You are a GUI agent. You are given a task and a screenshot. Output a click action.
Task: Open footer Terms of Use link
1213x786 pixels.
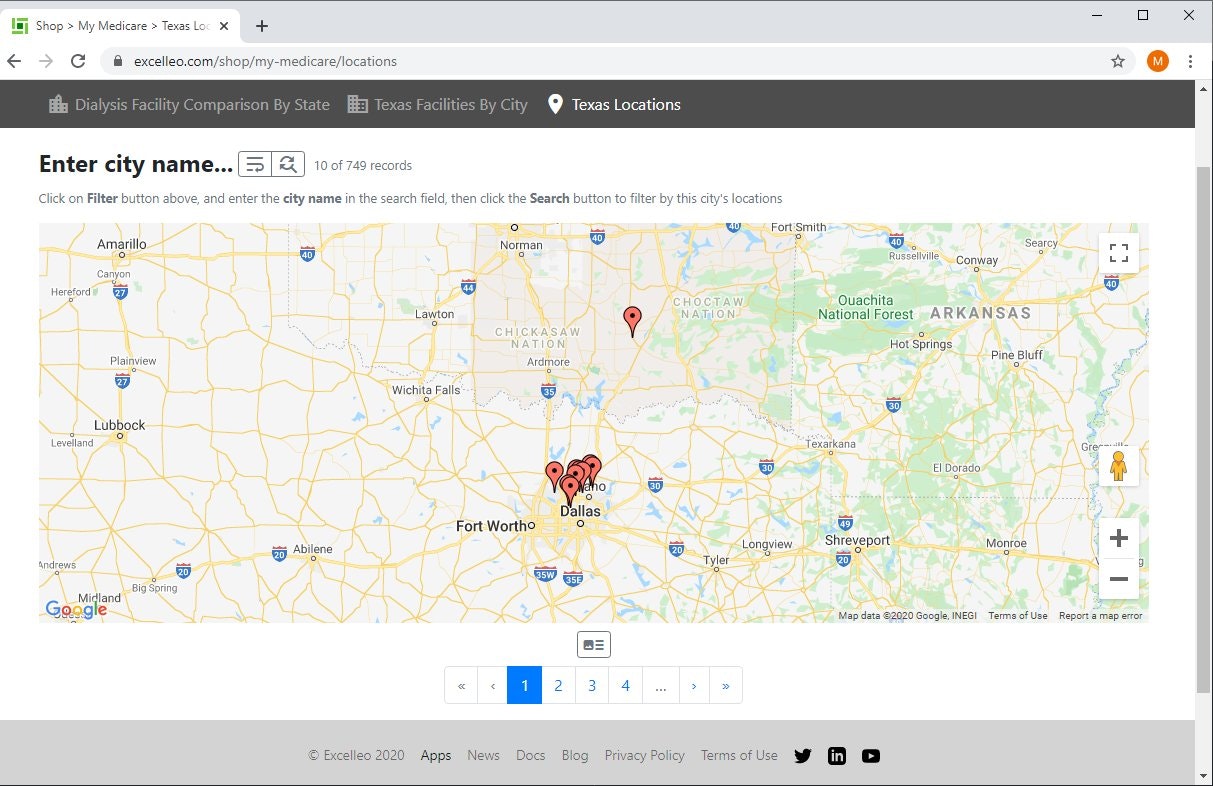coord(739,756)
